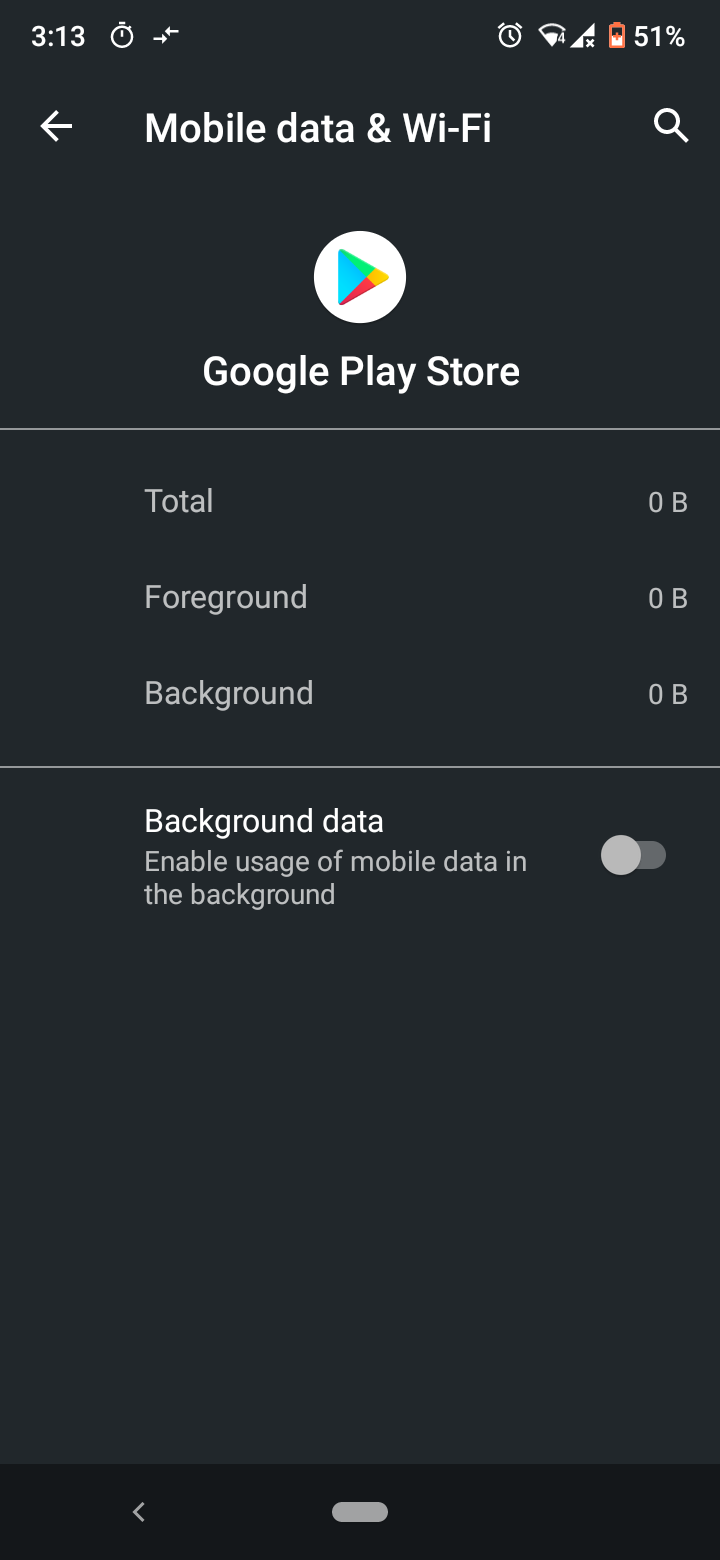The height and width of the screenshot is (1560, 720).
Task: Tap the Background data setting label
Action: click(x=264, y=821)
